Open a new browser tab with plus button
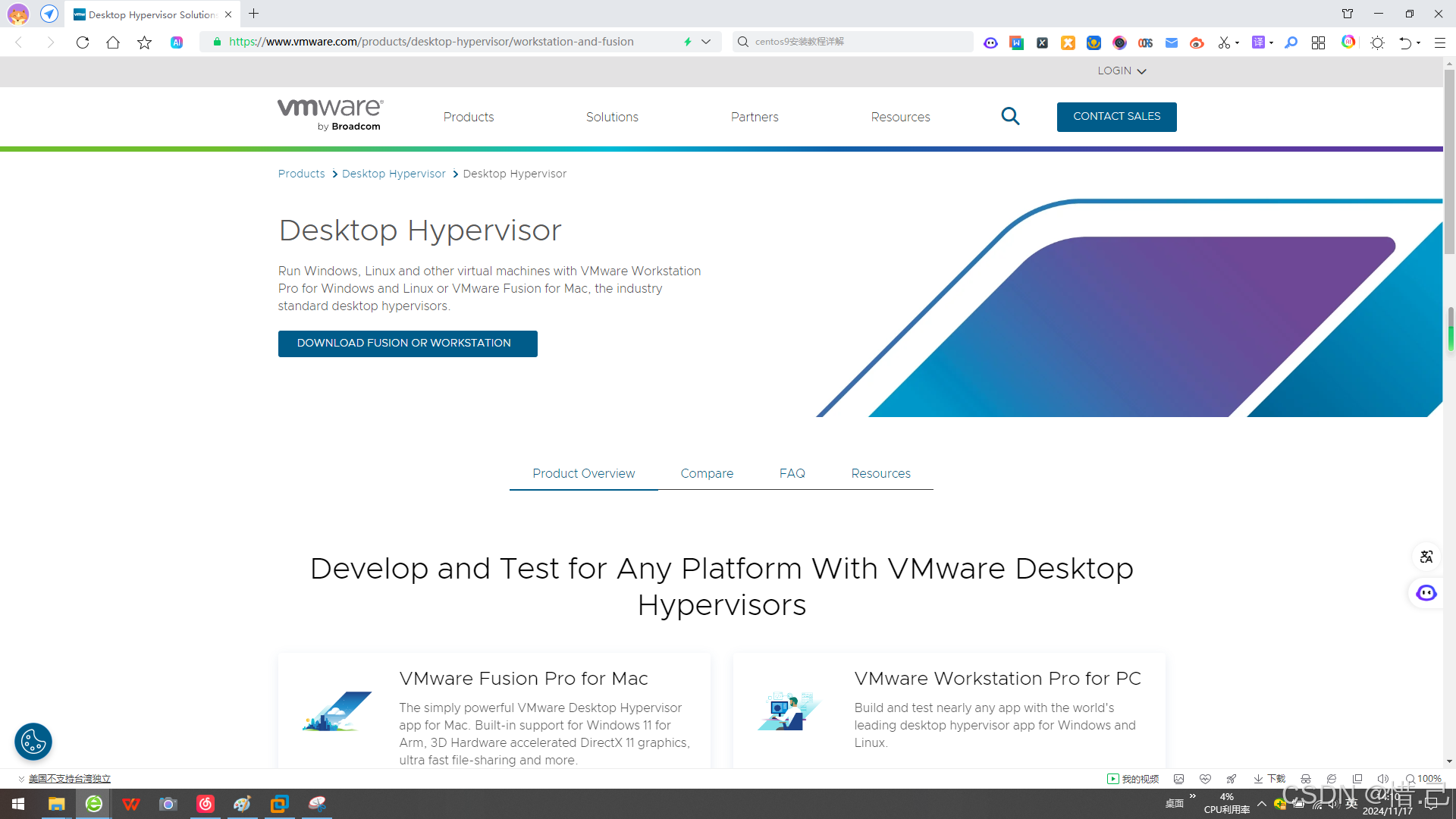Screen dimensions: 1456x819 point(254,14)
